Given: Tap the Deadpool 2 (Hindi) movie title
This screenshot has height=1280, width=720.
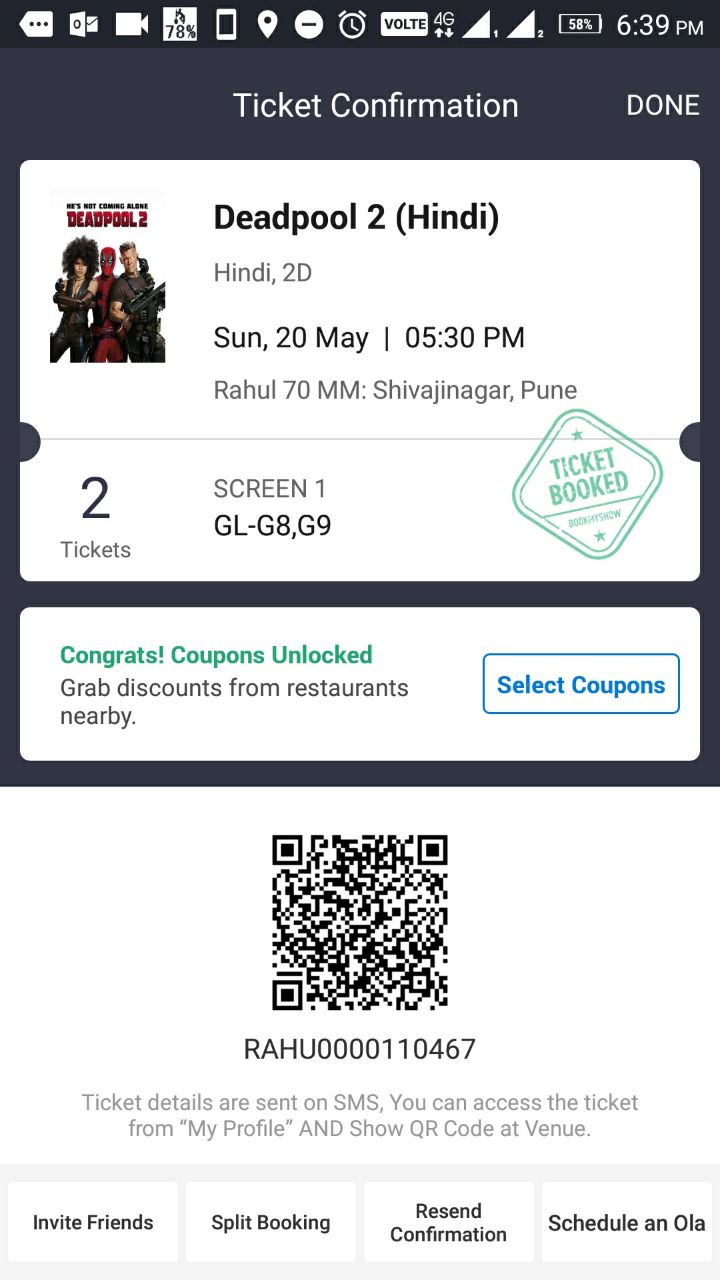Looking at the screenshot, I should [x=356, y=217].
